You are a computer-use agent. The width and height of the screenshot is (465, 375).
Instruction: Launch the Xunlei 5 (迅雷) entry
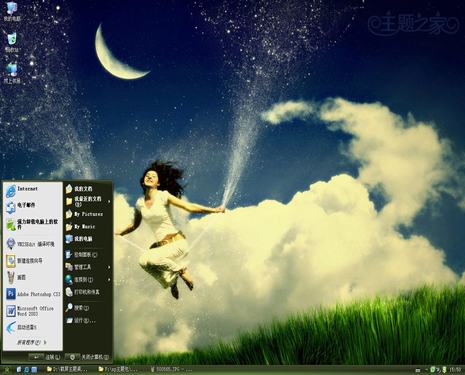pos(33,327)
